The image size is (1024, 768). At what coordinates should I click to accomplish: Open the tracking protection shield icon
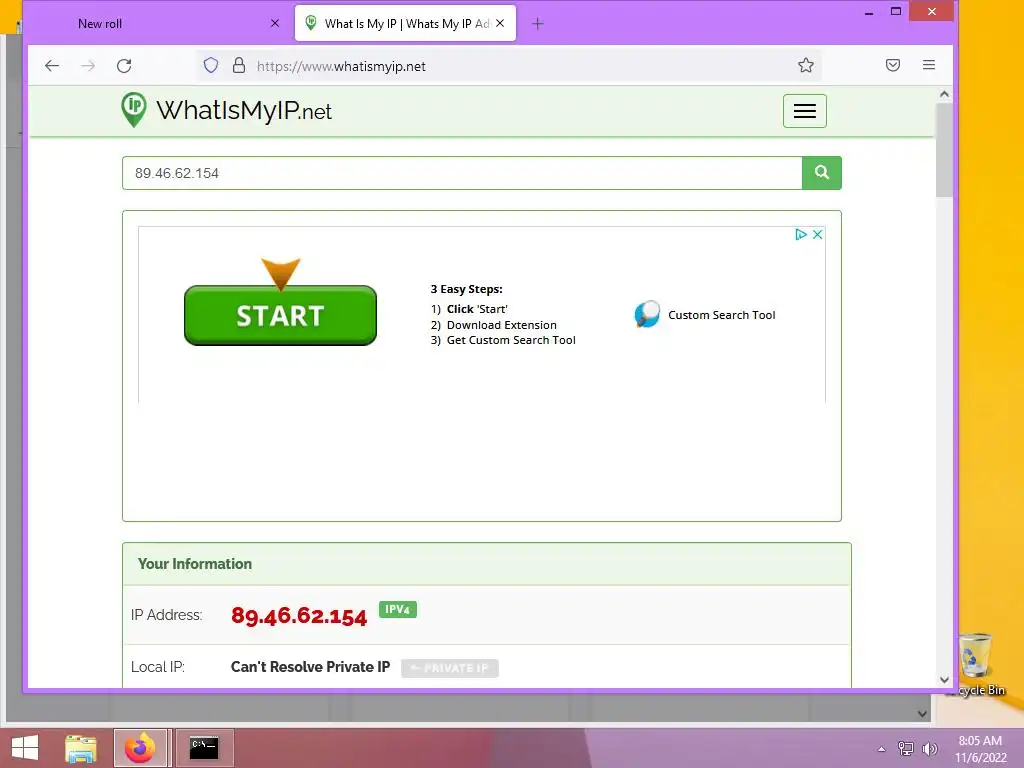210,65
